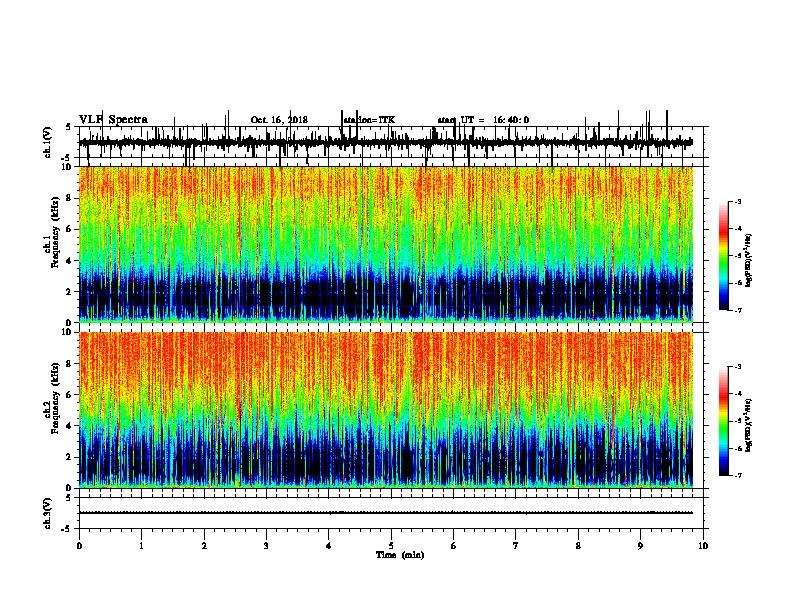Click the ch.1 'Frequency (kHz)' axis label
Viewport: 792px width, 612px height.
point(55,230)
